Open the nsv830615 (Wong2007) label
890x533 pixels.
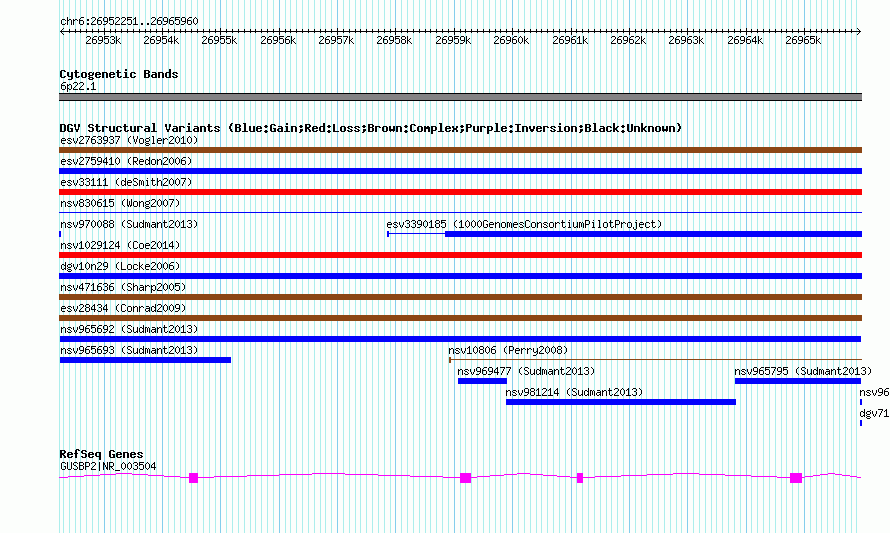[x=120, y=203]
